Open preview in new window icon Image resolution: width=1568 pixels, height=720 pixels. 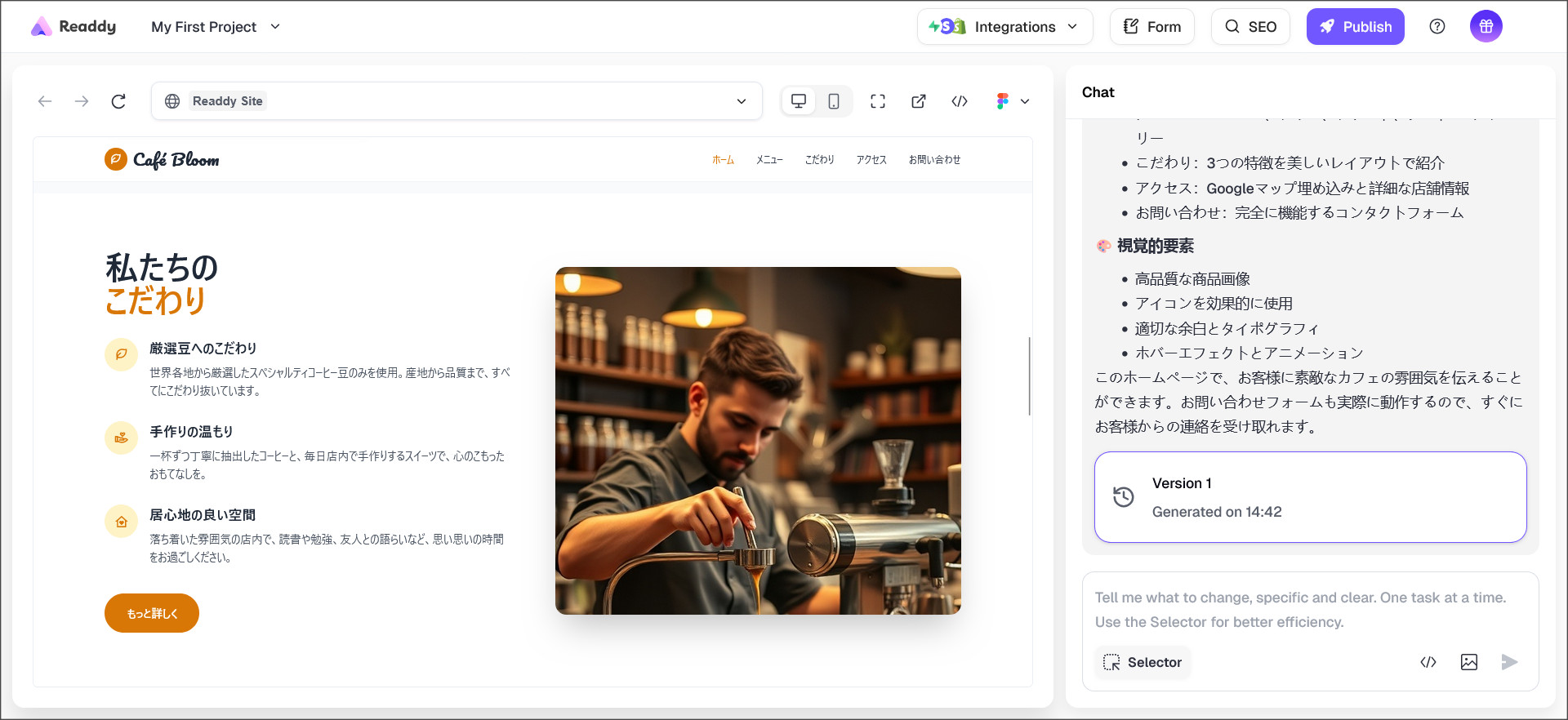(919, 101)
